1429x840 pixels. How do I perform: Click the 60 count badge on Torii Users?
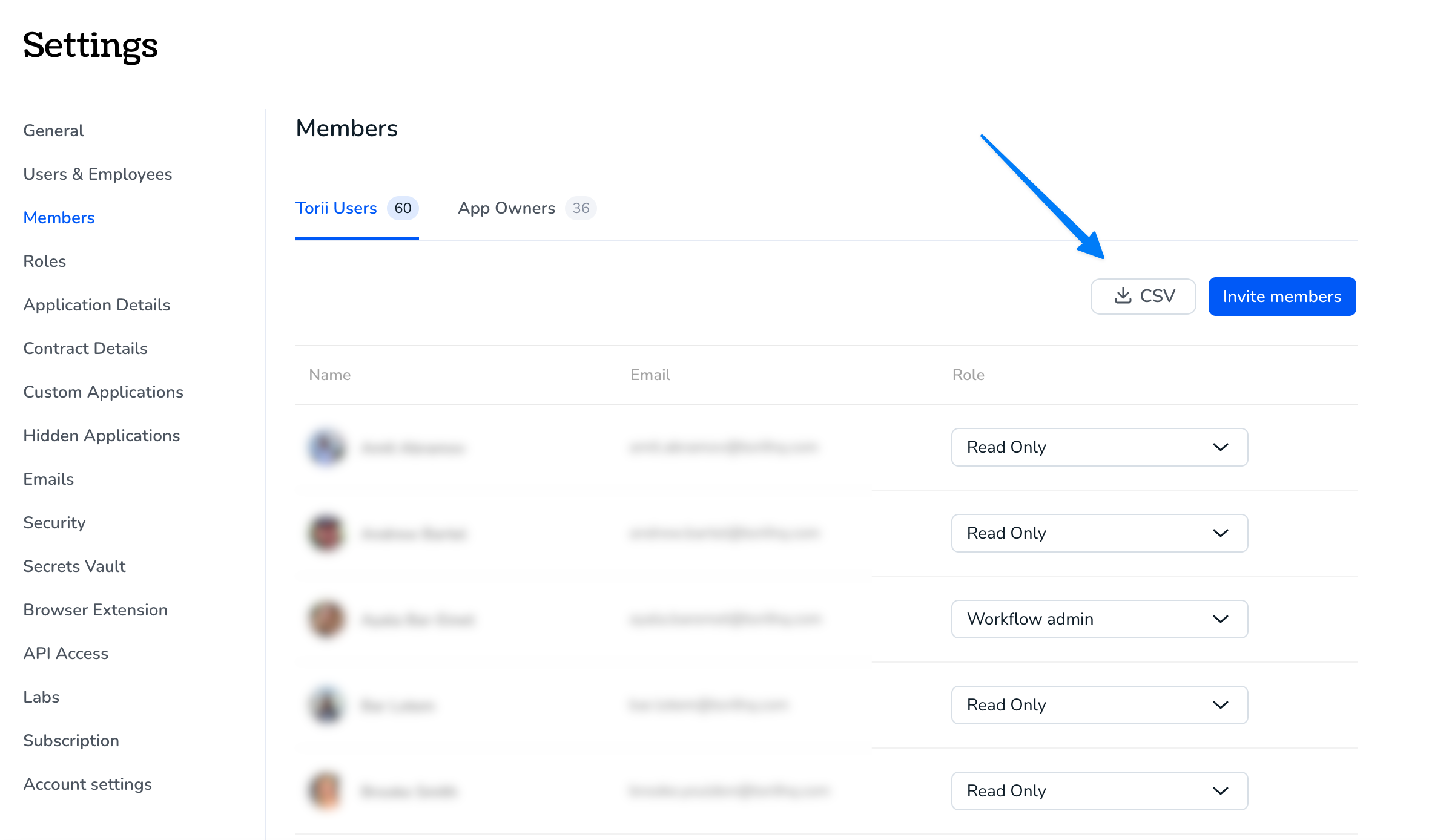tap(403, 208)
